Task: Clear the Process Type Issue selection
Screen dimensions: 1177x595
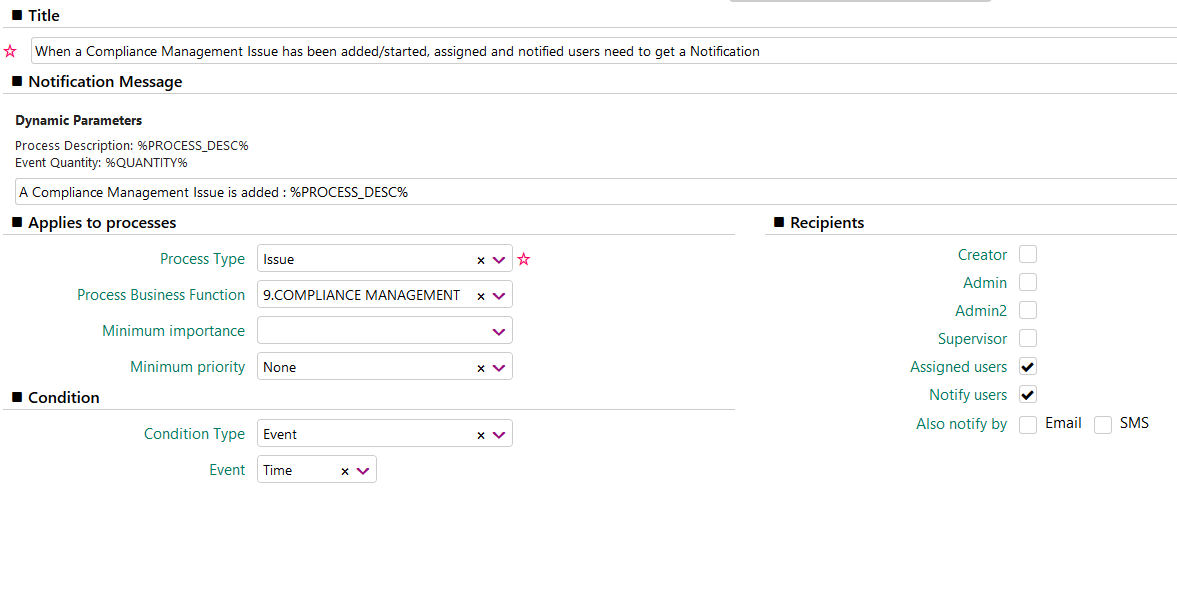Action: (481, 260)
